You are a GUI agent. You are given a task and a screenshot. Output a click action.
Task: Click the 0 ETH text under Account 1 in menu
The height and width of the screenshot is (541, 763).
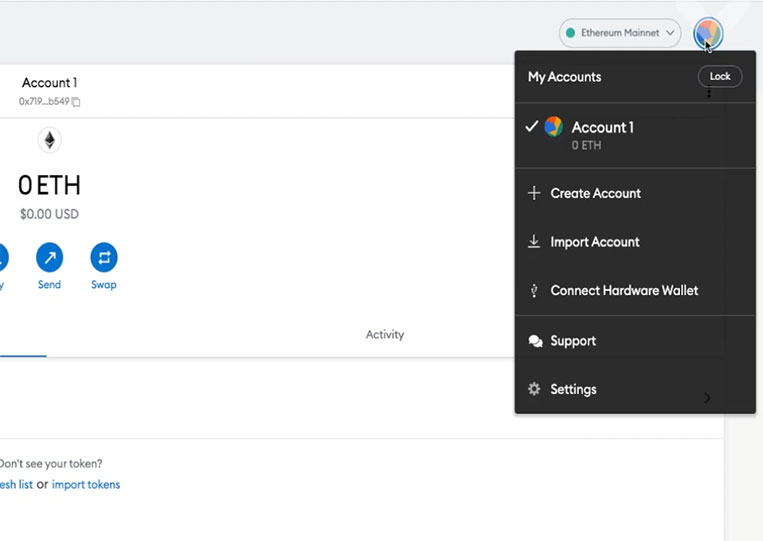[x=586, y=145]
